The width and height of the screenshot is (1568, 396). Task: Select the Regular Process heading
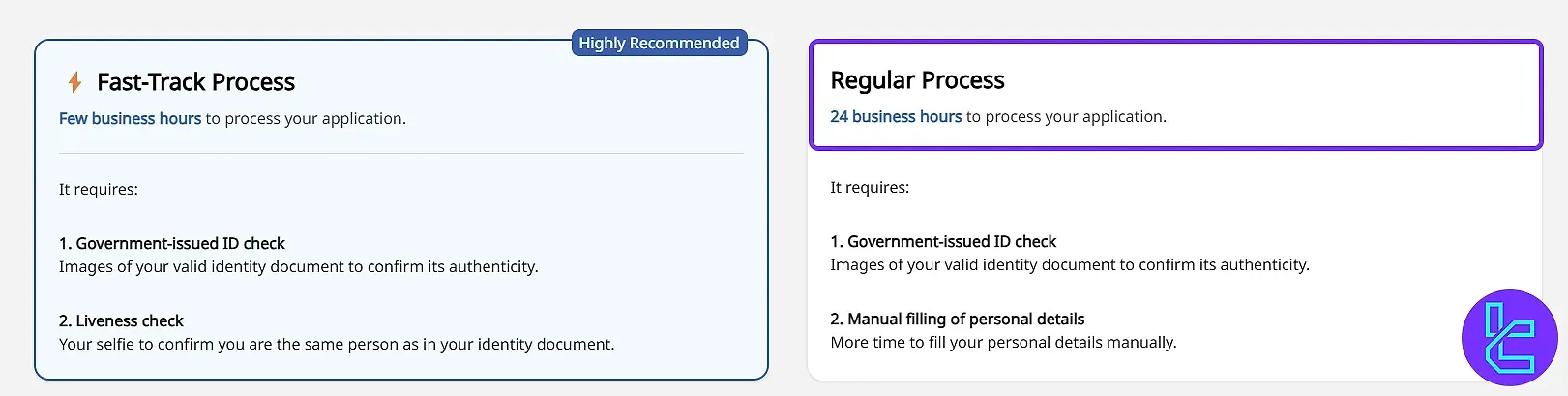point(917,80)
